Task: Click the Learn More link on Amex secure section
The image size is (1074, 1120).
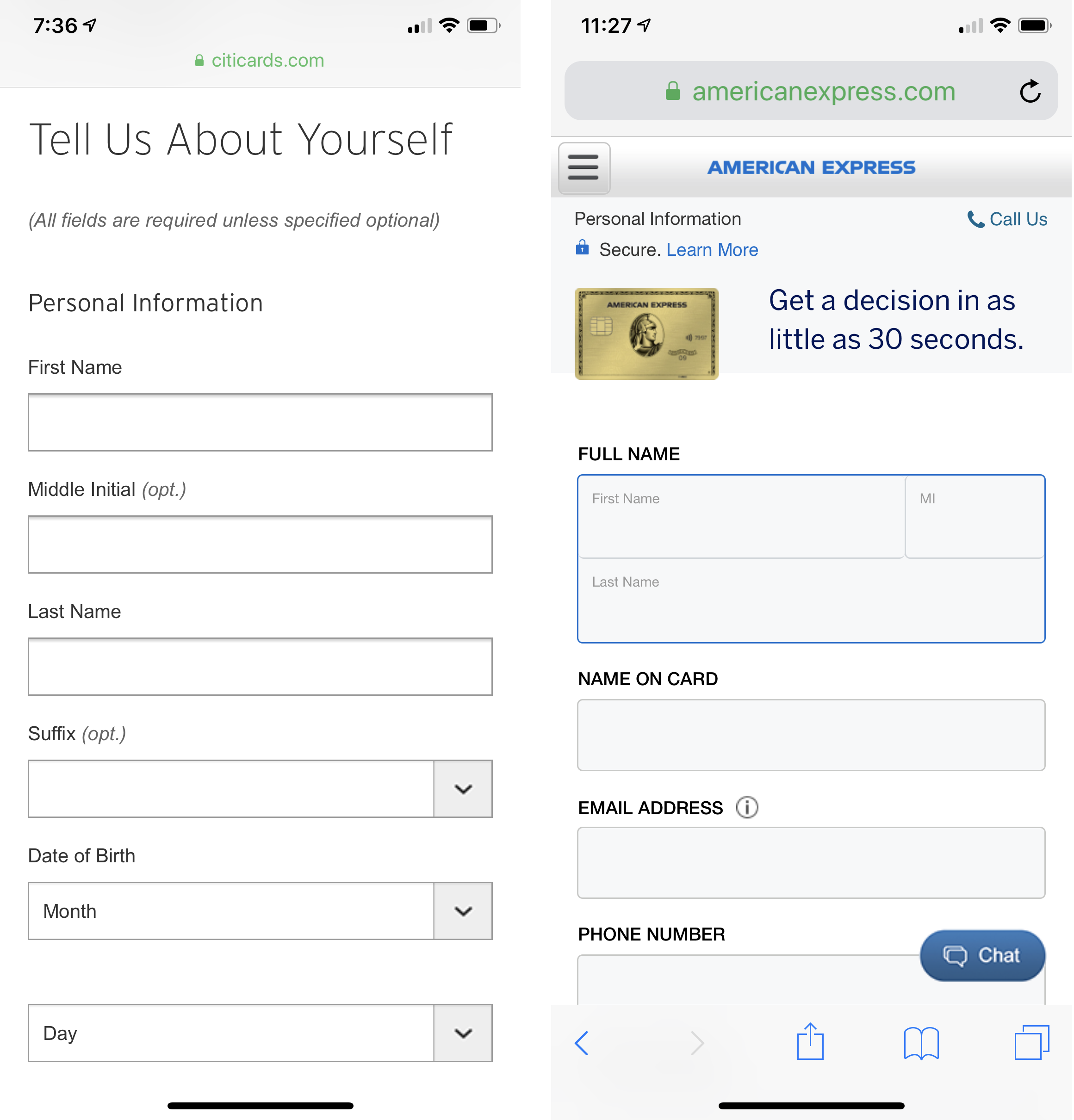Action: coord(713,248)
